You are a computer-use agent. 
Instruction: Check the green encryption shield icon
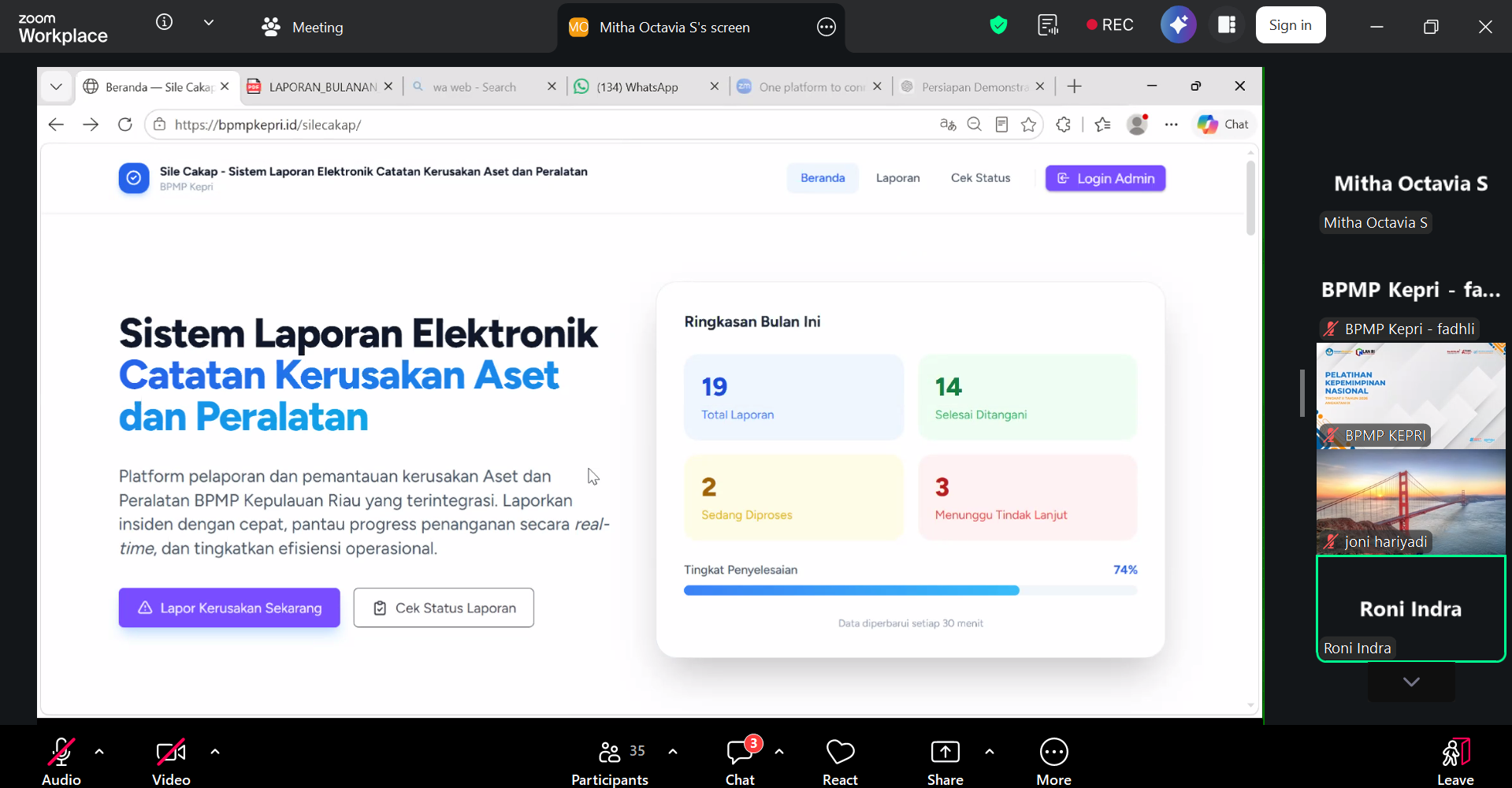[998, 25]
